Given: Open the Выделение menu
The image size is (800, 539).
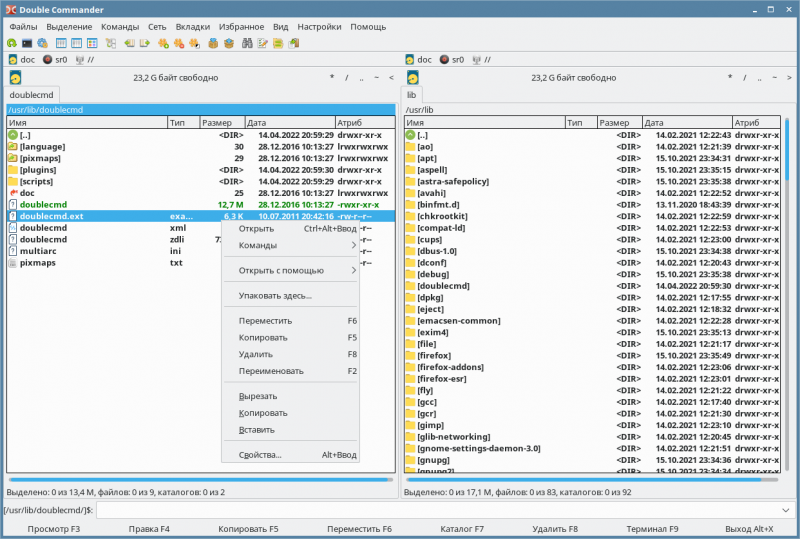Looking at the screenshot, I should (x=69, y=27).
